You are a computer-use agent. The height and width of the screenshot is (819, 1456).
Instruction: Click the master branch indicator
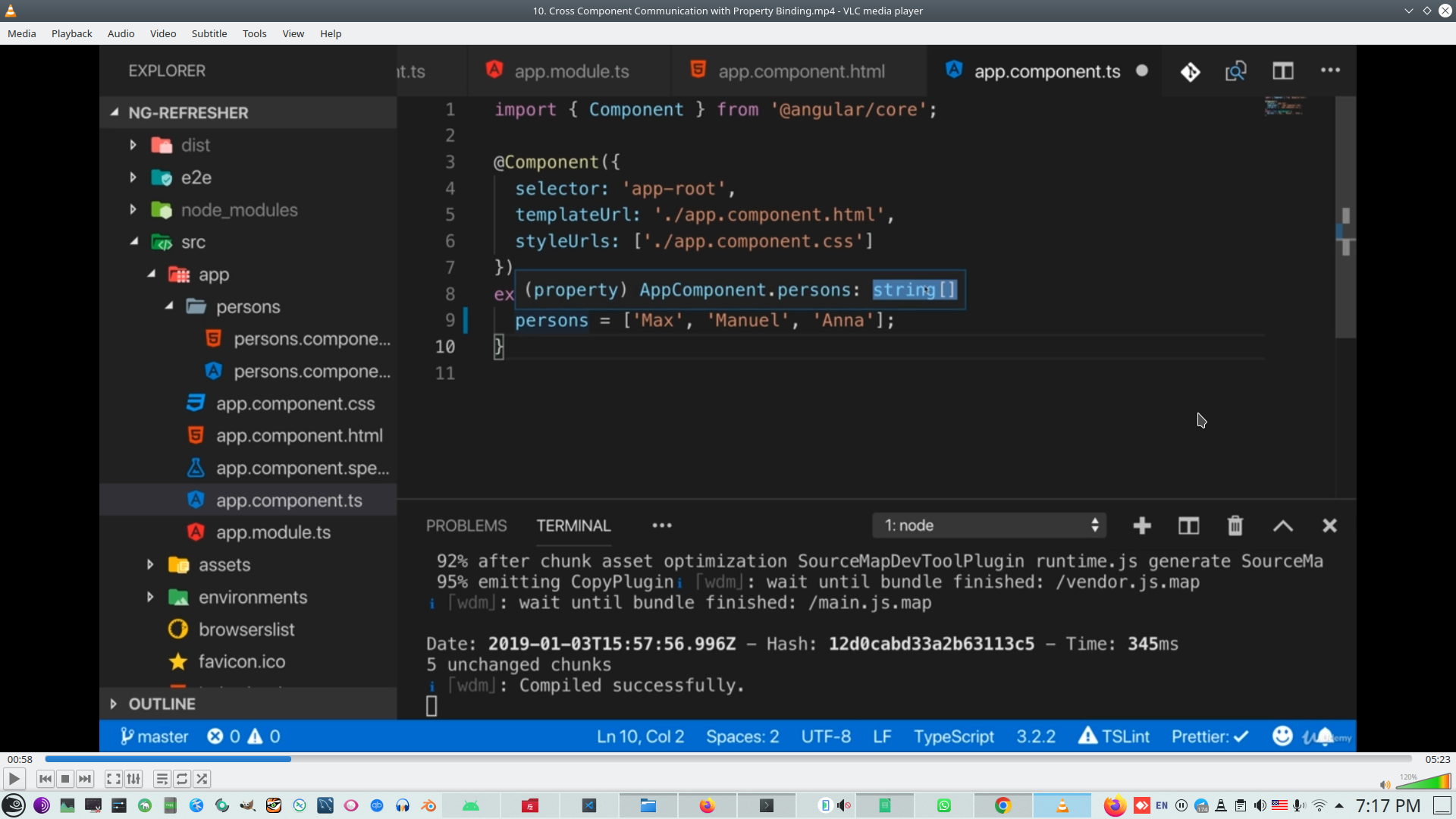(154, 736)
